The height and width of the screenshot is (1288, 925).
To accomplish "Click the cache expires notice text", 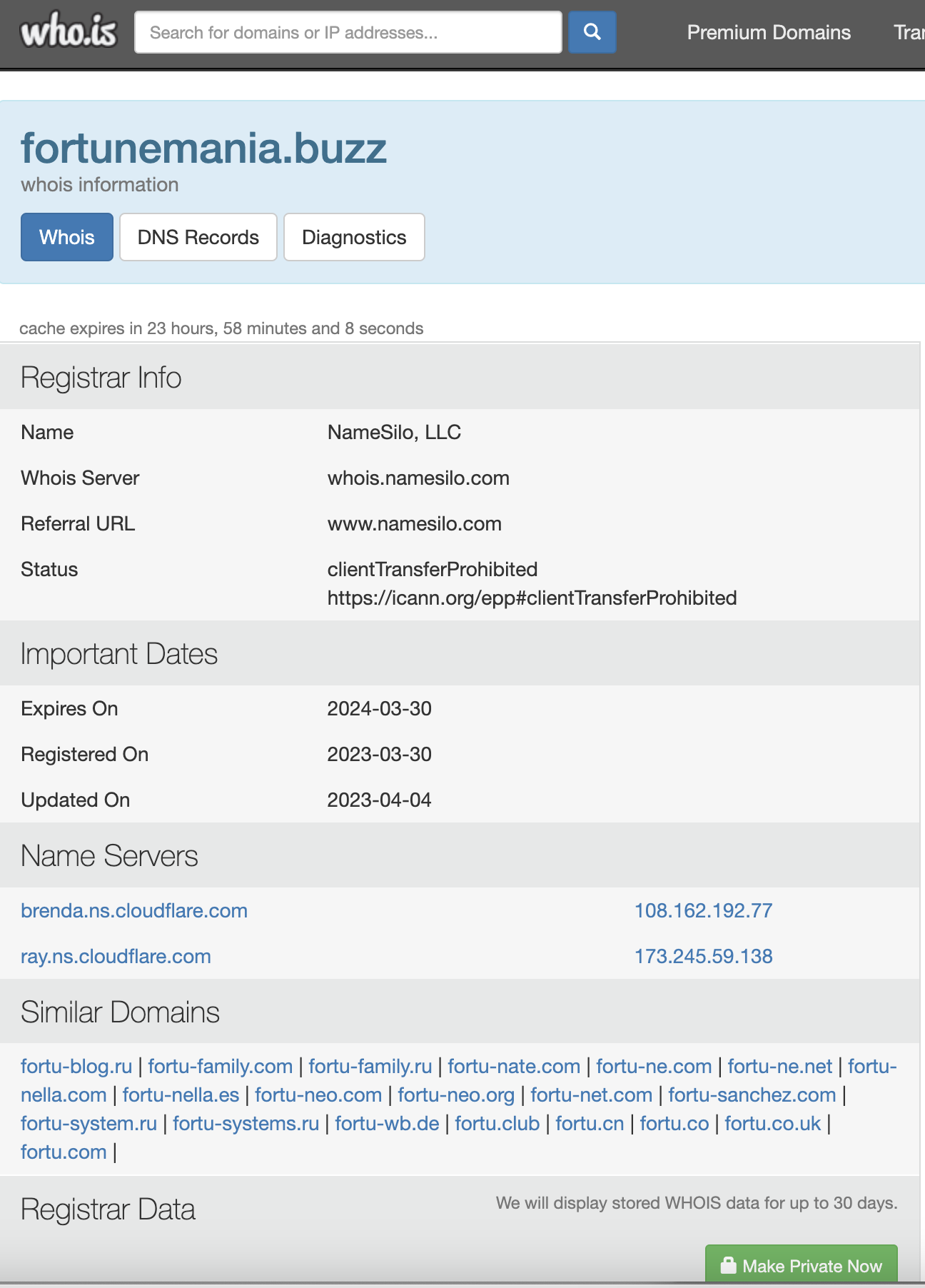I will coord(221,328).
